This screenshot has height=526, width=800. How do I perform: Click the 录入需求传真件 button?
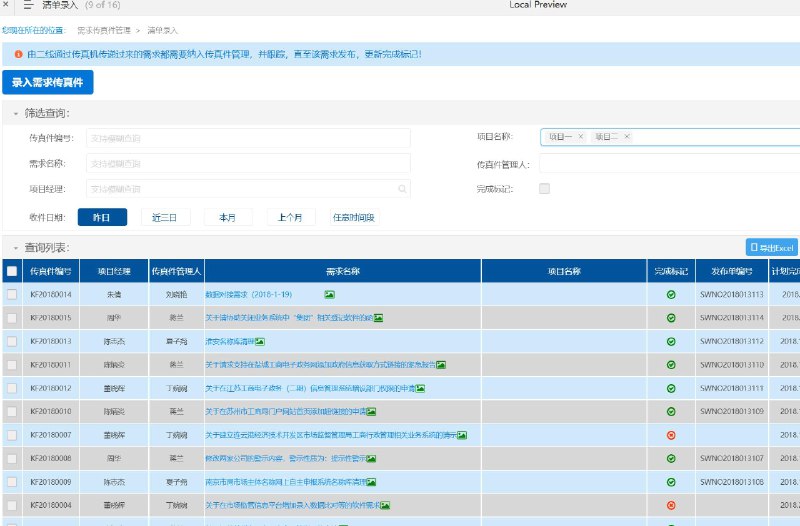47,82
